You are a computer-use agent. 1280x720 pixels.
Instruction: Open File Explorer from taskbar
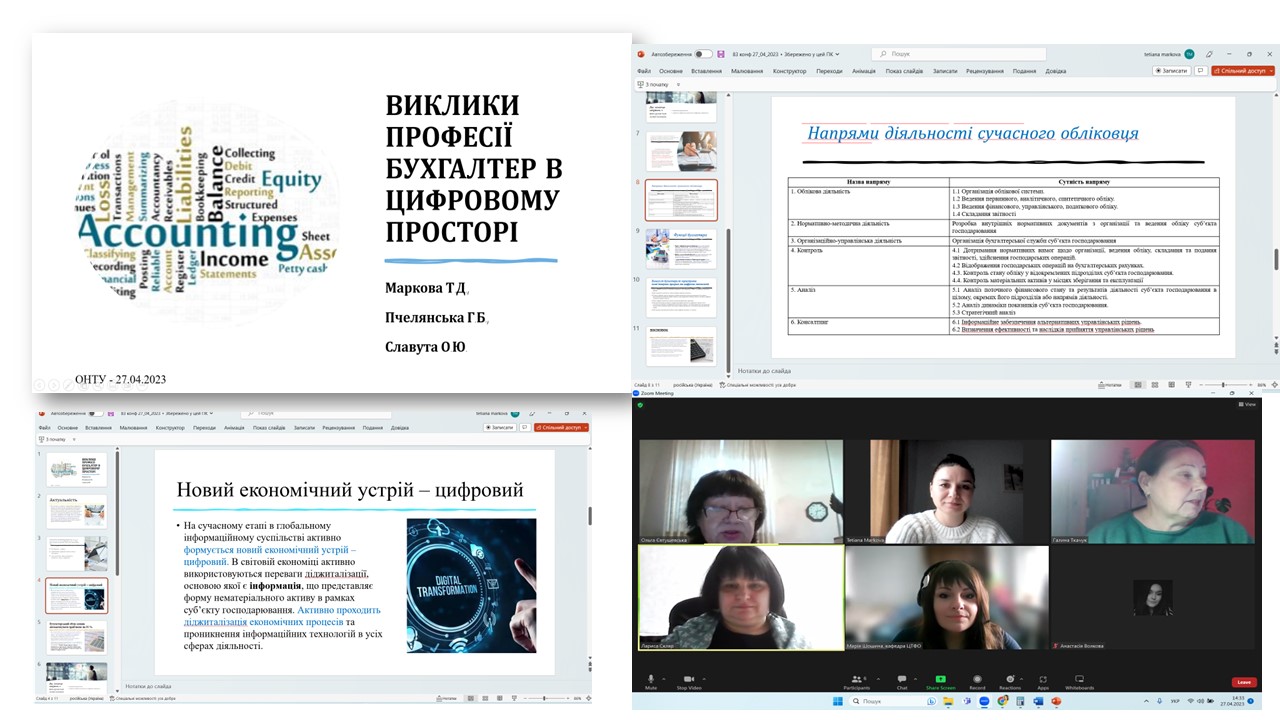click(948, 701)
